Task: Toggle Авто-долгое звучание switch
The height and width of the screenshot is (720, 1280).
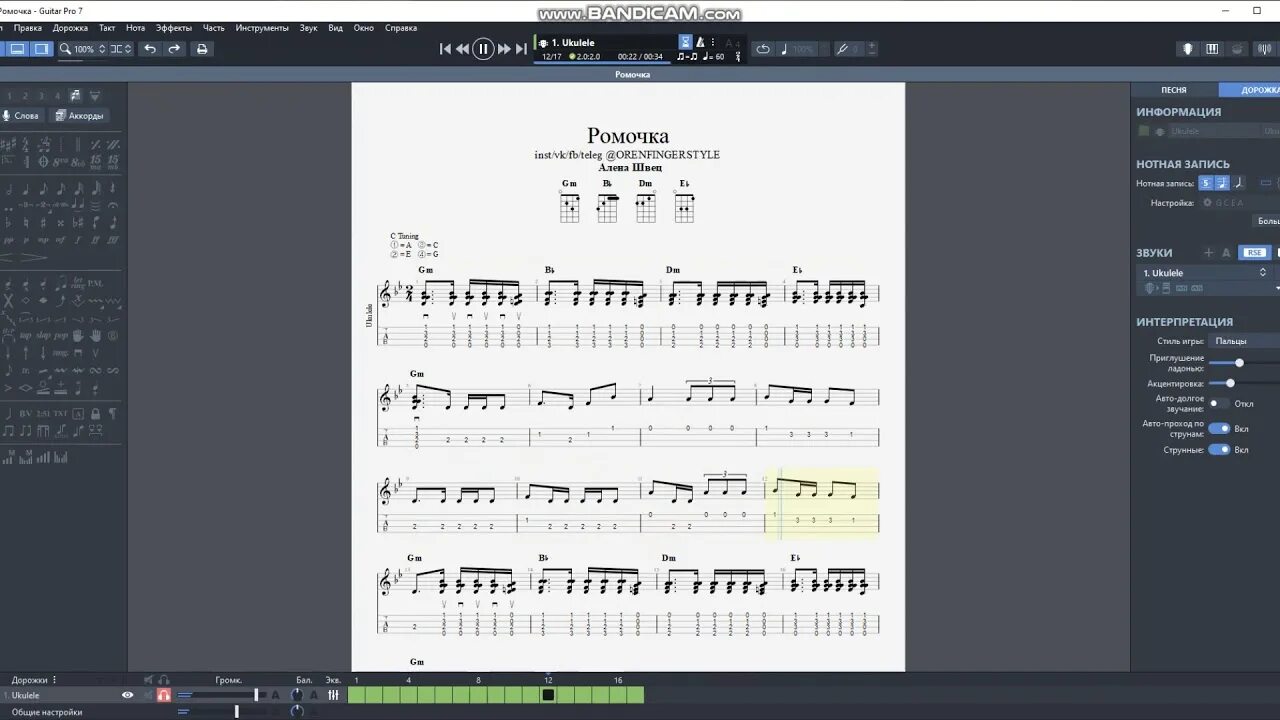Action: click(1219, 404)
